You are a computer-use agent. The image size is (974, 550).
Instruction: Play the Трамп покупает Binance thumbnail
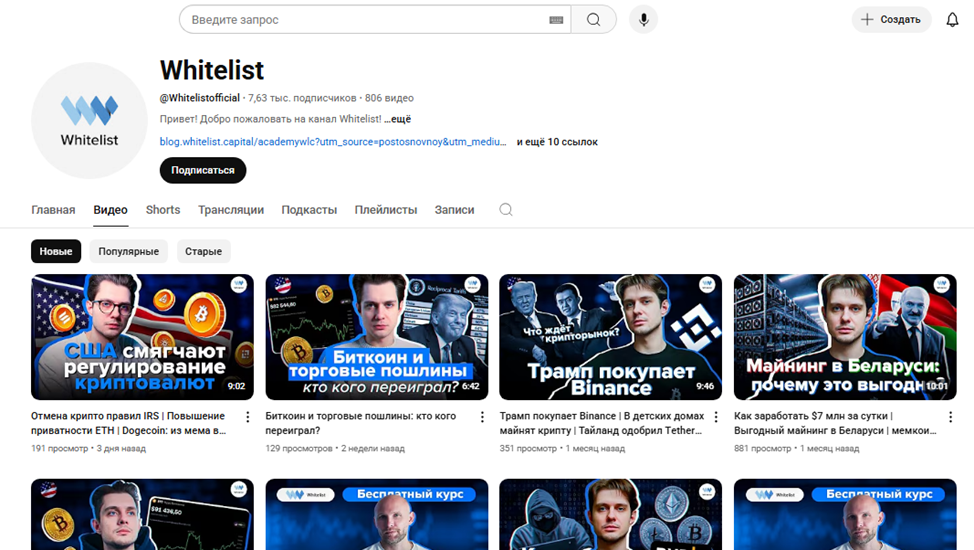tap(611, 337)
